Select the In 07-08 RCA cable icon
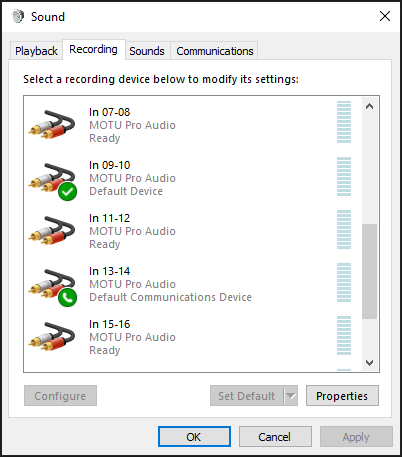Image resolution: width=402 pixels, height=457 pixels. click(52, 125)
